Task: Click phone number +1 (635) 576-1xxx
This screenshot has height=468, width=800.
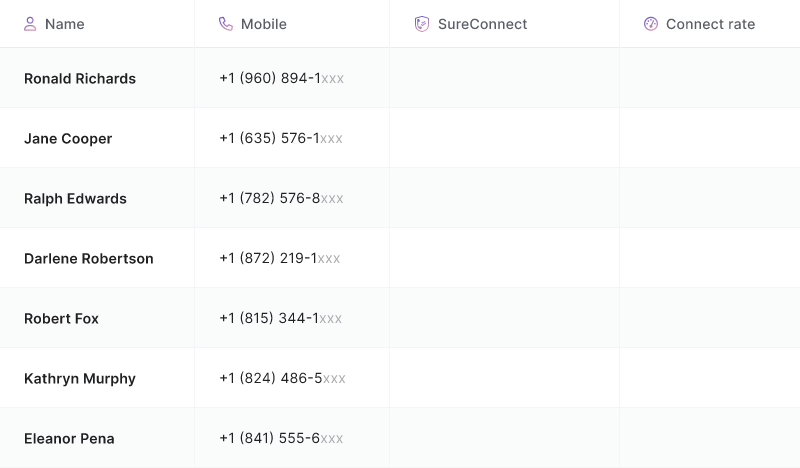Action: (x=280, y=139)
